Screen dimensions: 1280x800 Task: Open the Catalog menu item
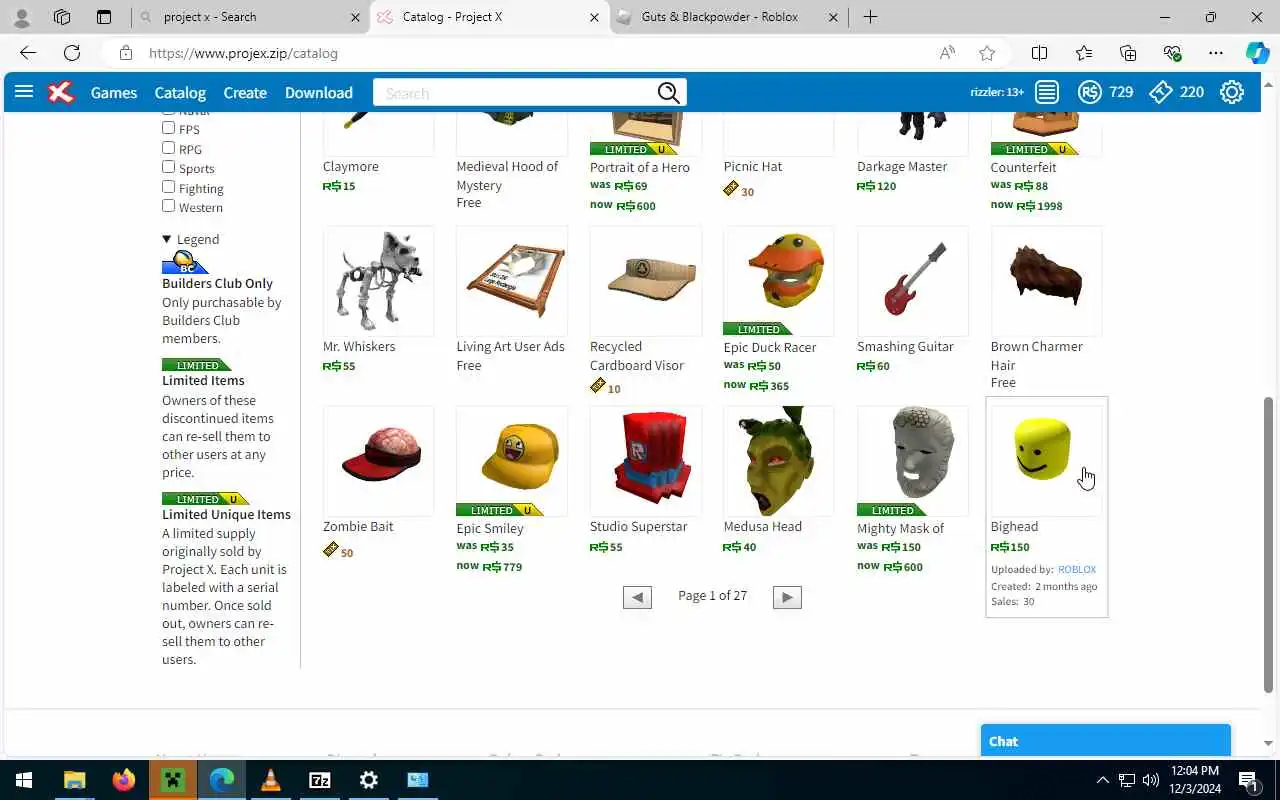click(x=180, y=92)
